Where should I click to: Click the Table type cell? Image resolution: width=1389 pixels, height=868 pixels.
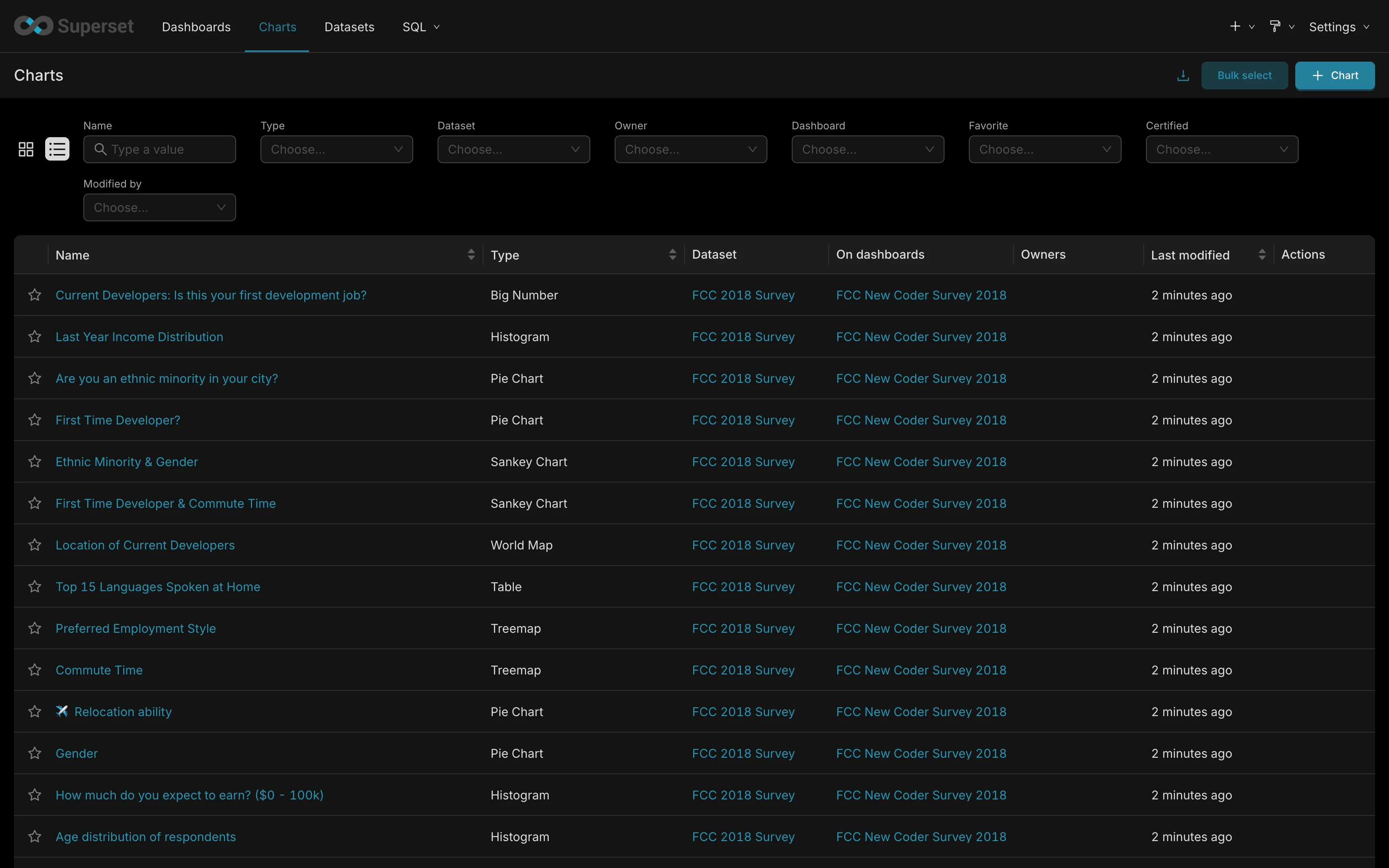[x=506, y=587]
